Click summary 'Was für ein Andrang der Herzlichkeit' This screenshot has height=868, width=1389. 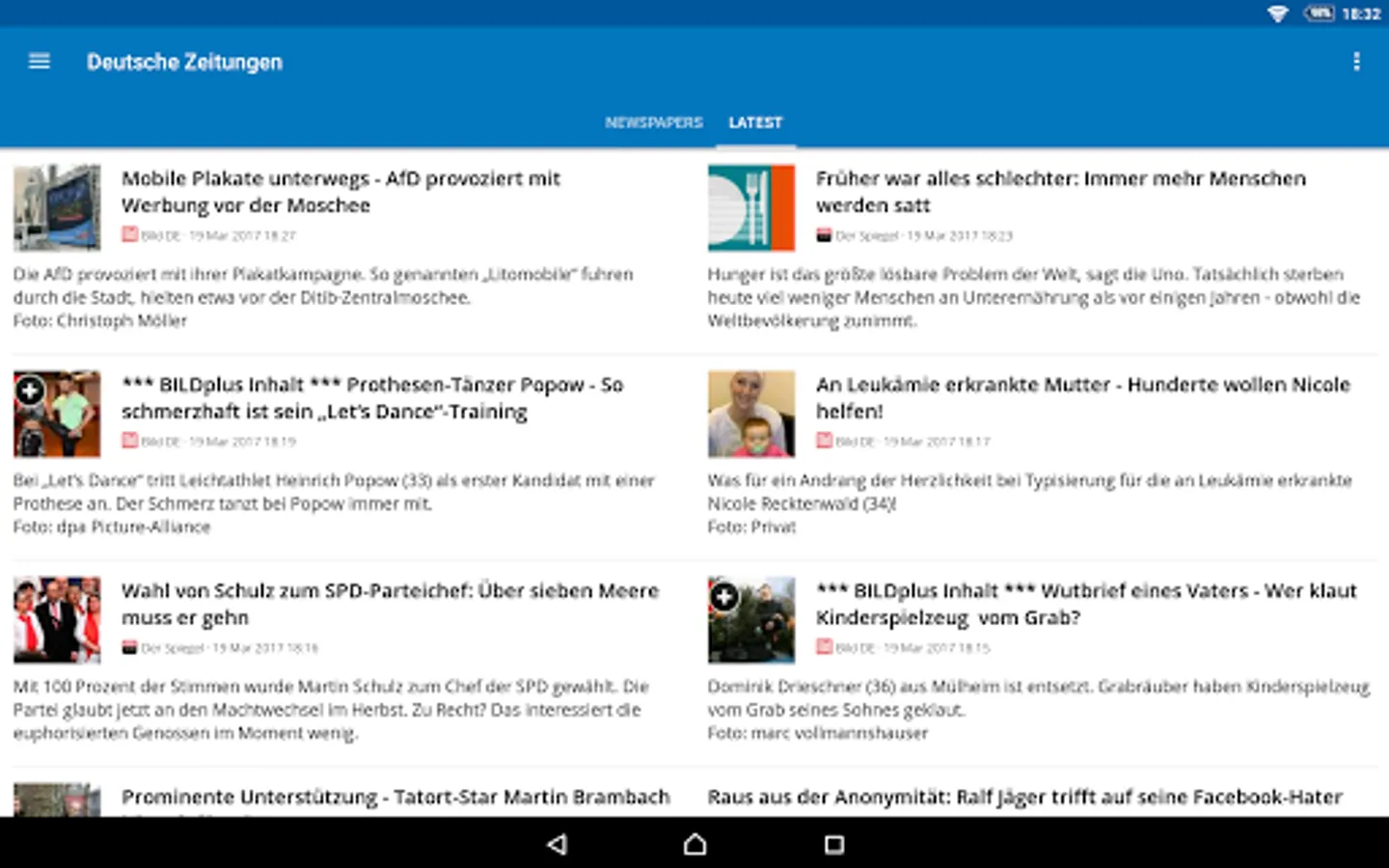coord(1030,503)
